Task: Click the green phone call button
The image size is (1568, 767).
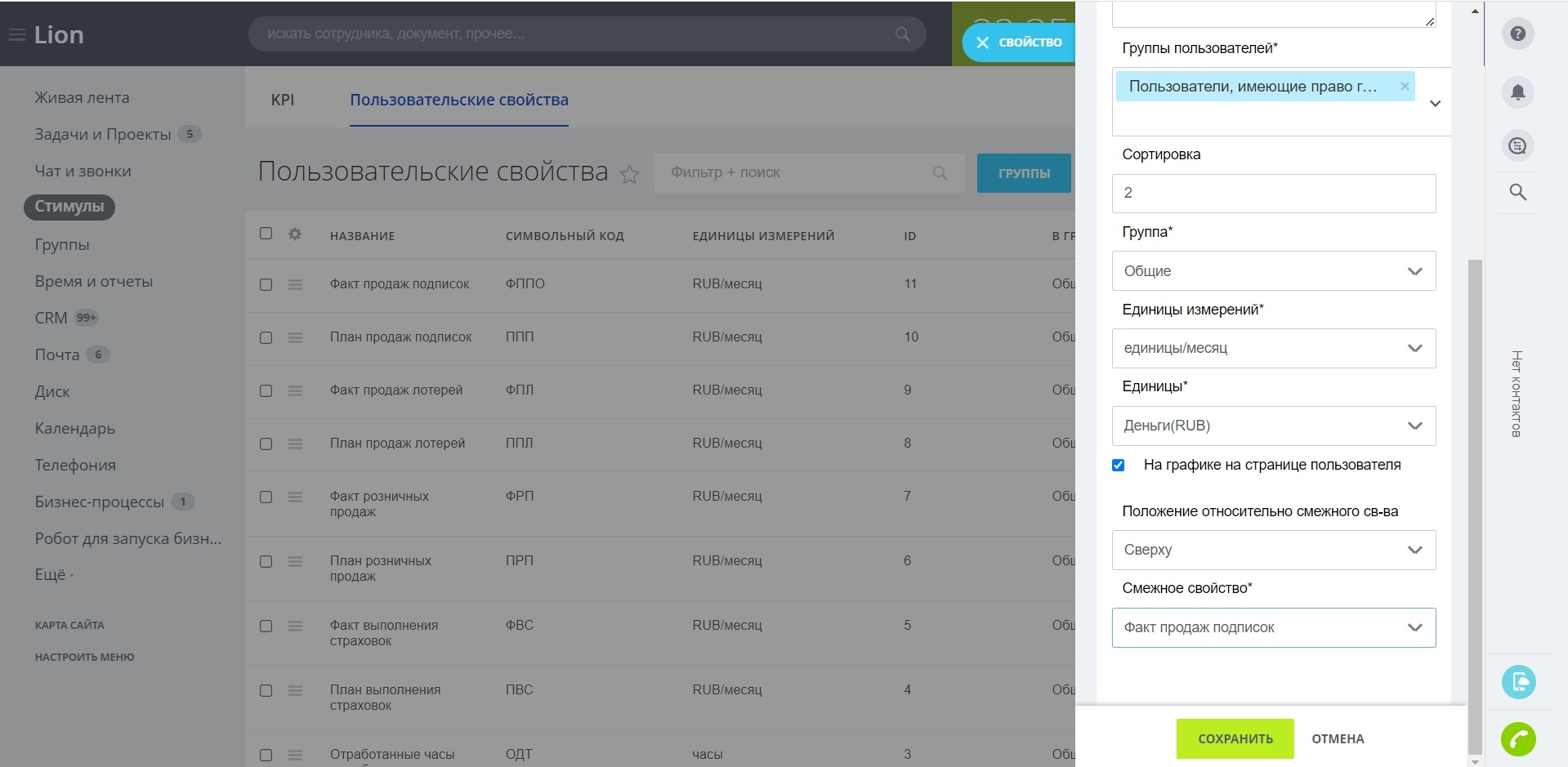Action: coord(1518,739)
